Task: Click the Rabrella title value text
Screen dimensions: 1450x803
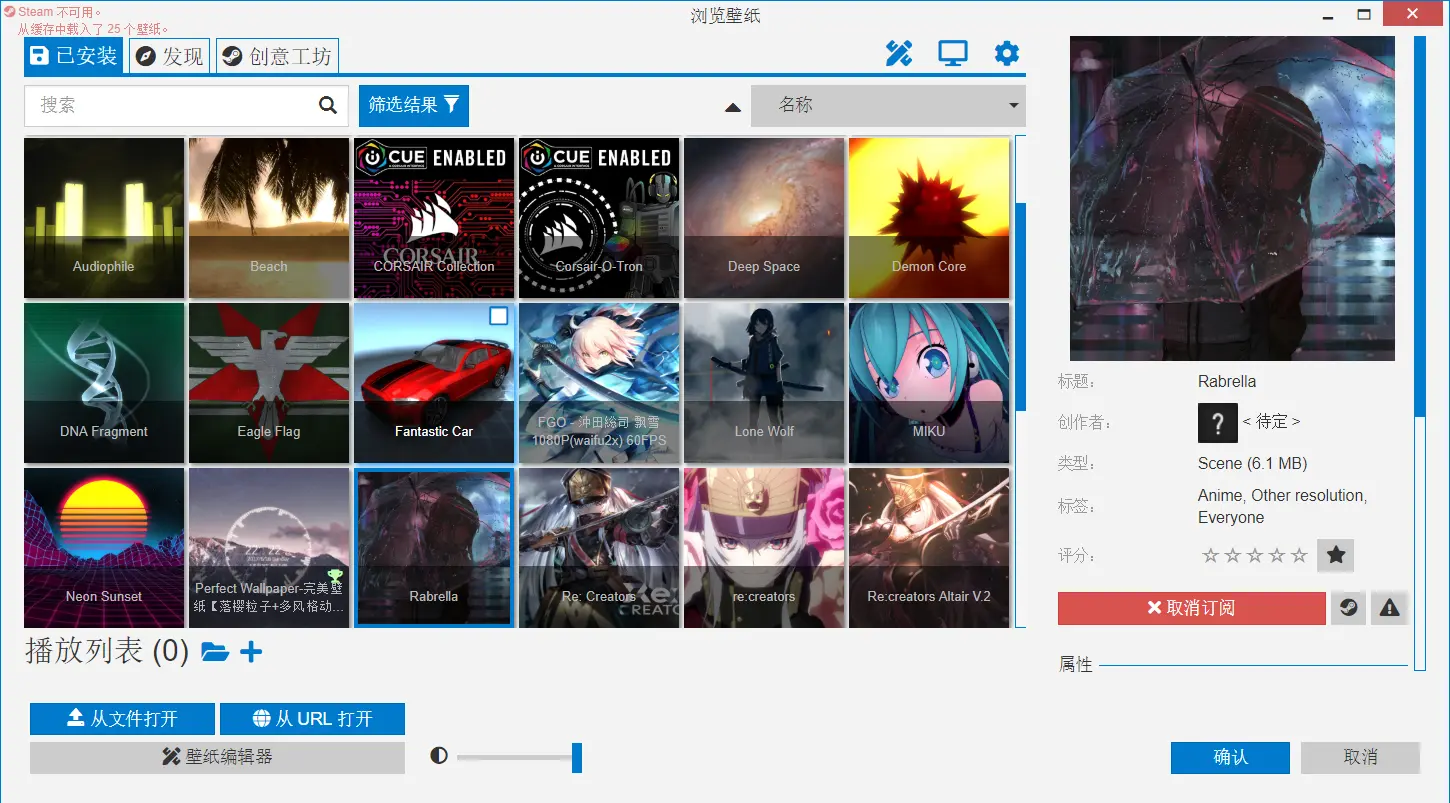Action: tap(1227, 382)
